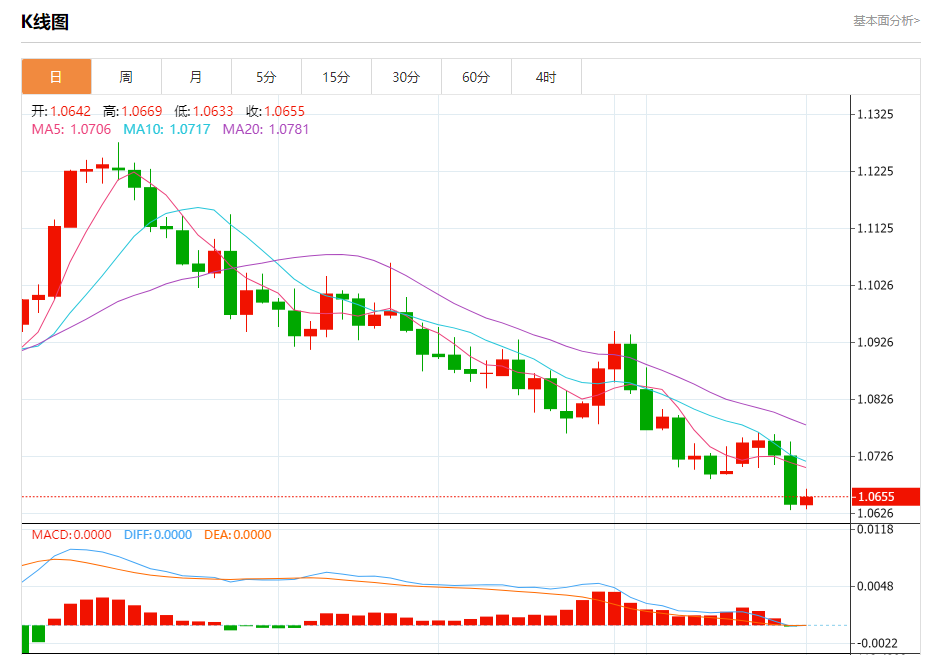Click the 1.0926 price axis label
Viewport: 929px width, 655px height.
point(875,342)
